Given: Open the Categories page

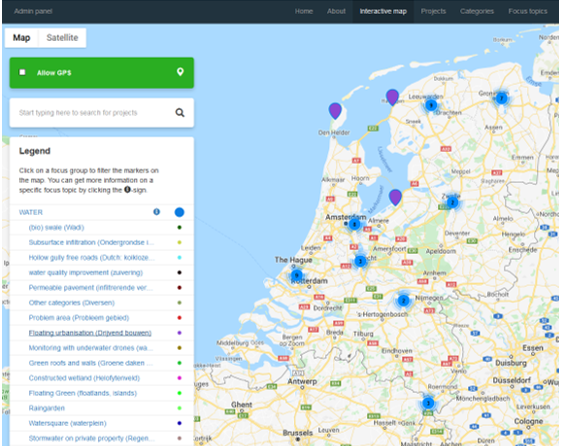Looking at the screenshot, I should tap(476, 11).
